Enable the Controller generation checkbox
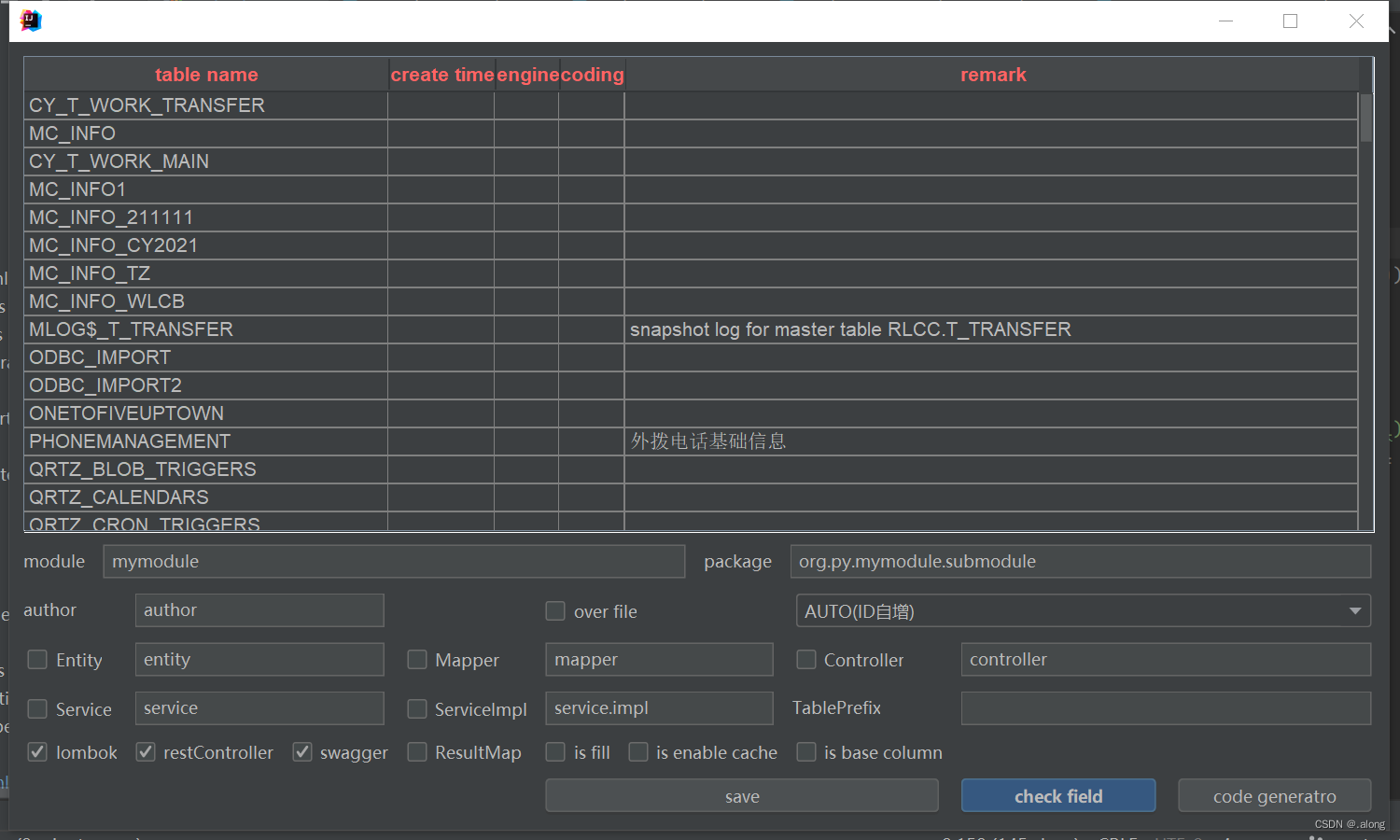This screenshot has height=840, width=1400. [x=806, y=659]
